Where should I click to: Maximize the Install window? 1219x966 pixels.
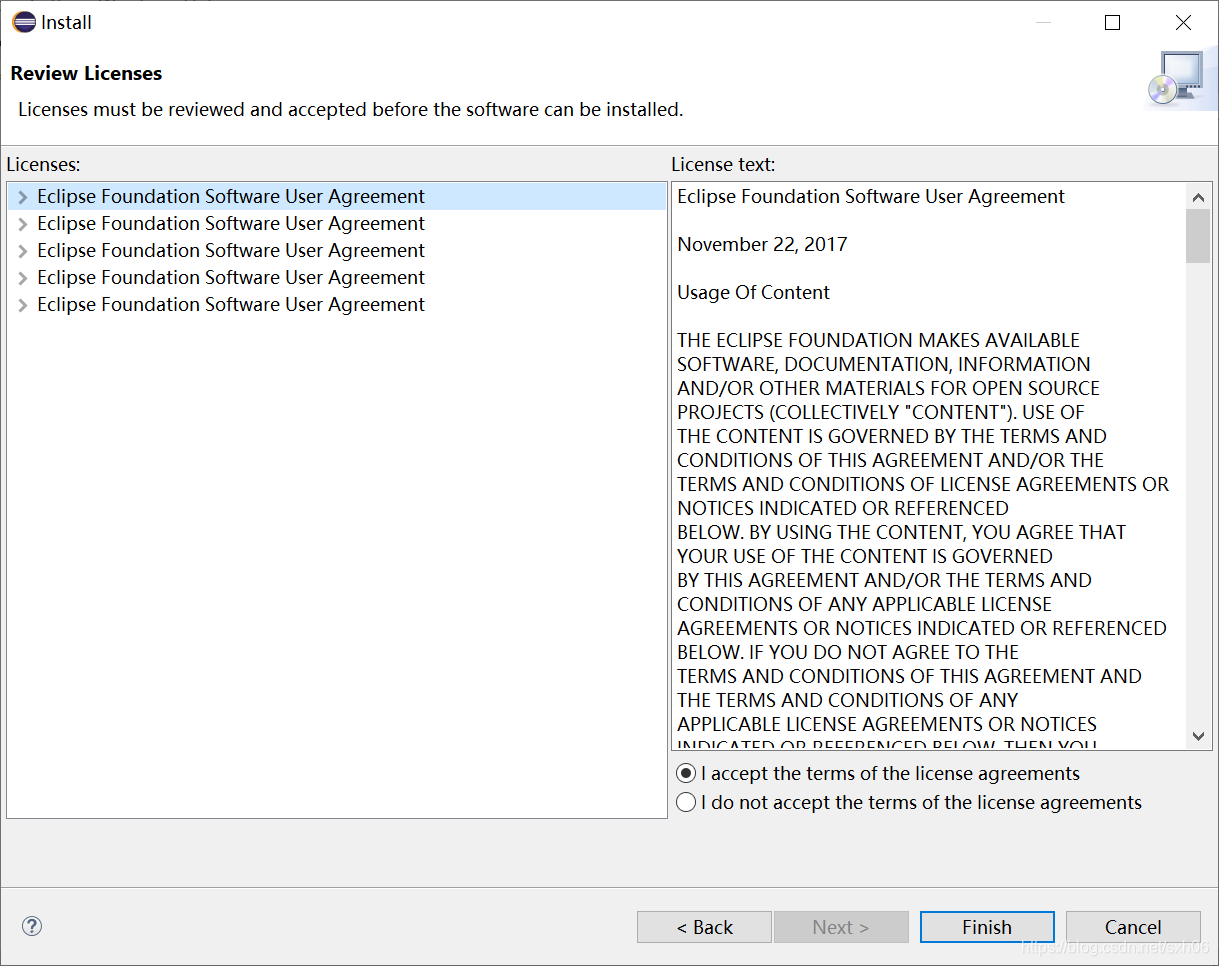point(1112,22)
